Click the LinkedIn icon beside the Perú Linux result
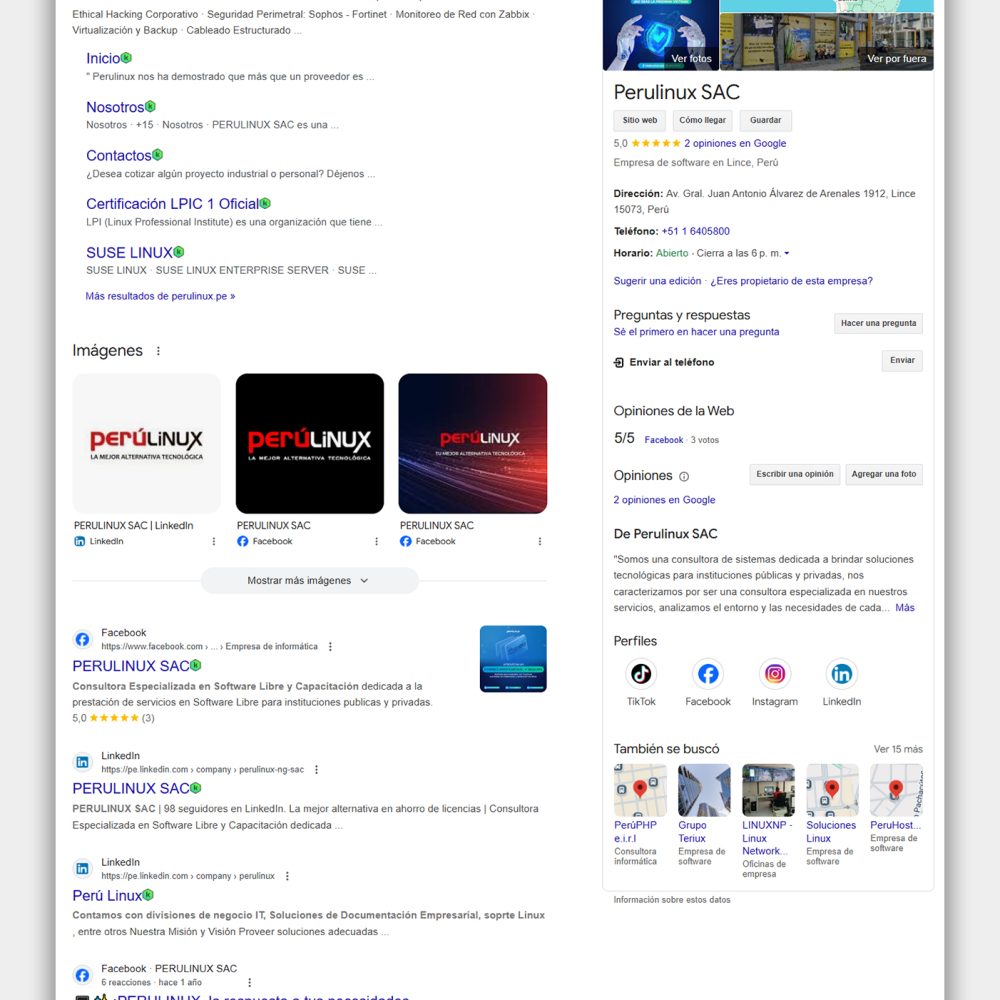The image size is (1000, 1000). pos(82,869)
